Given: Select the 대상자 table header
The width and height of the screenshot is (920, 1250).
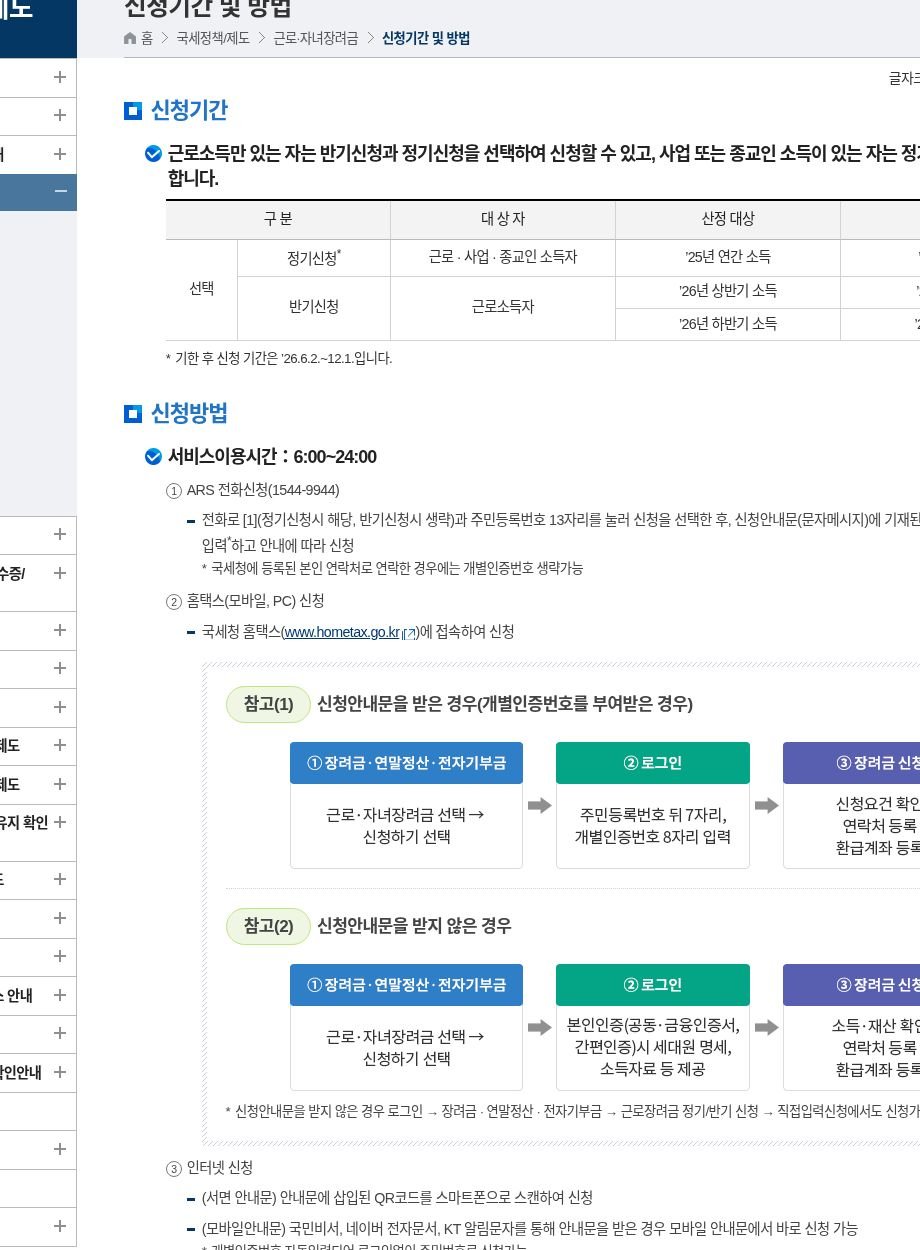Looking at the screenshot, I should [x=503, y=219].
